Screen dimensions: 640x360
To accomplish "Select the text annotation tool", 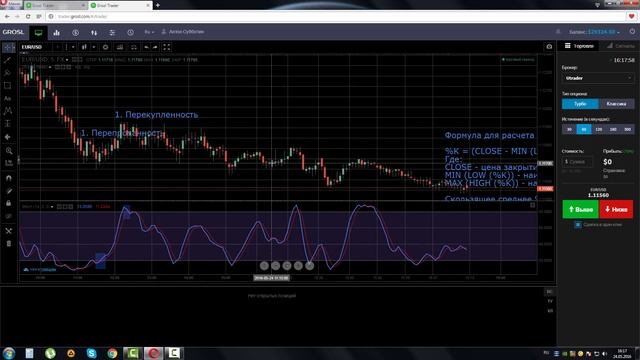I will (8, 98).
